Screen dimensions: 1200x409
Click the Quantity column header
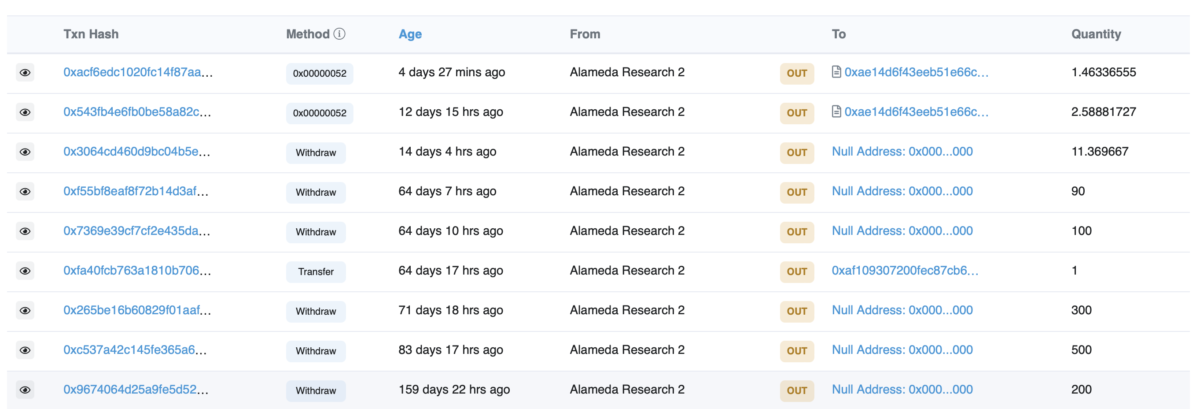click(x=1096, y=34)
